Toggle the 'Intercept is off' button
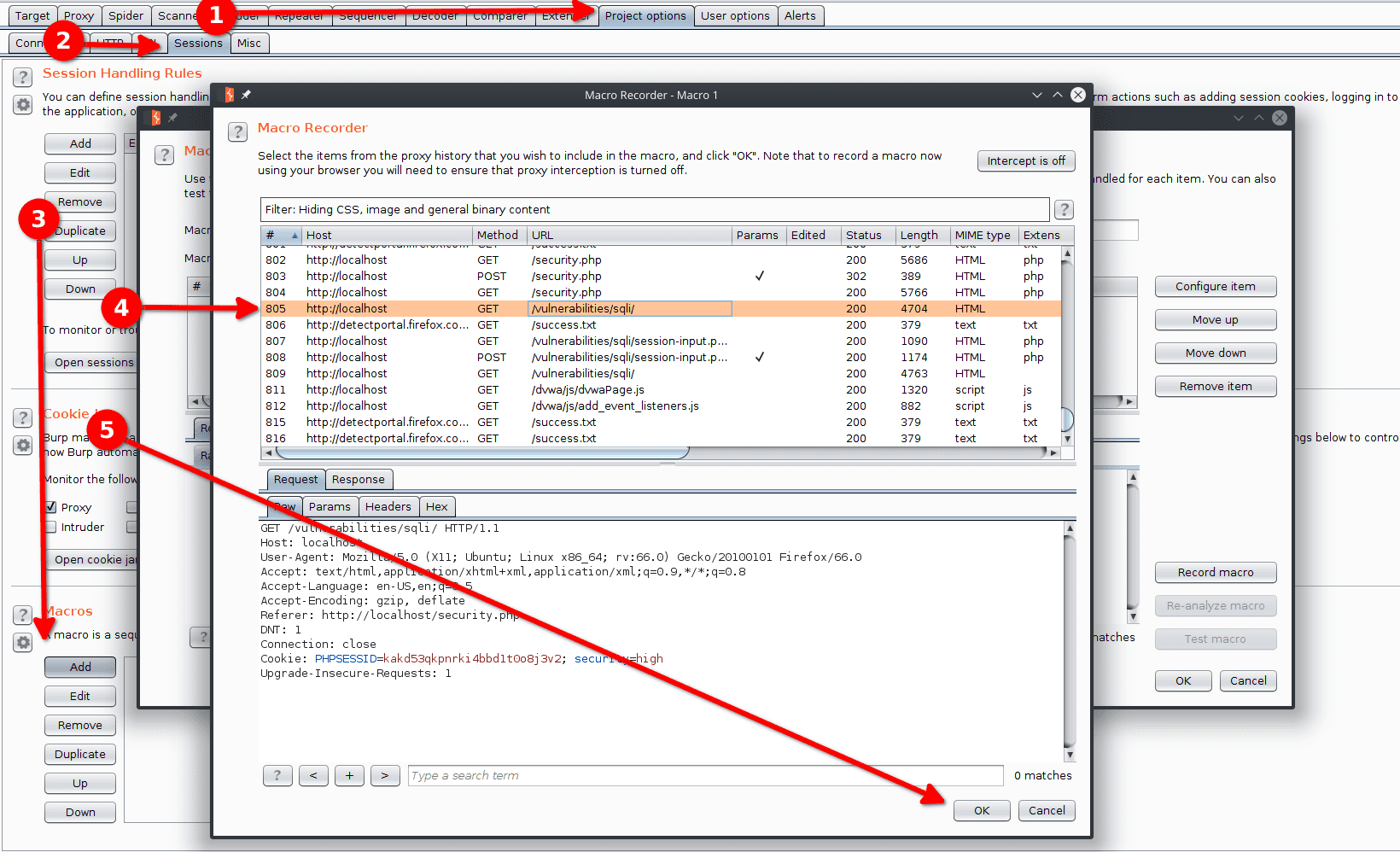1400x852 pixels. point(1025,160)
